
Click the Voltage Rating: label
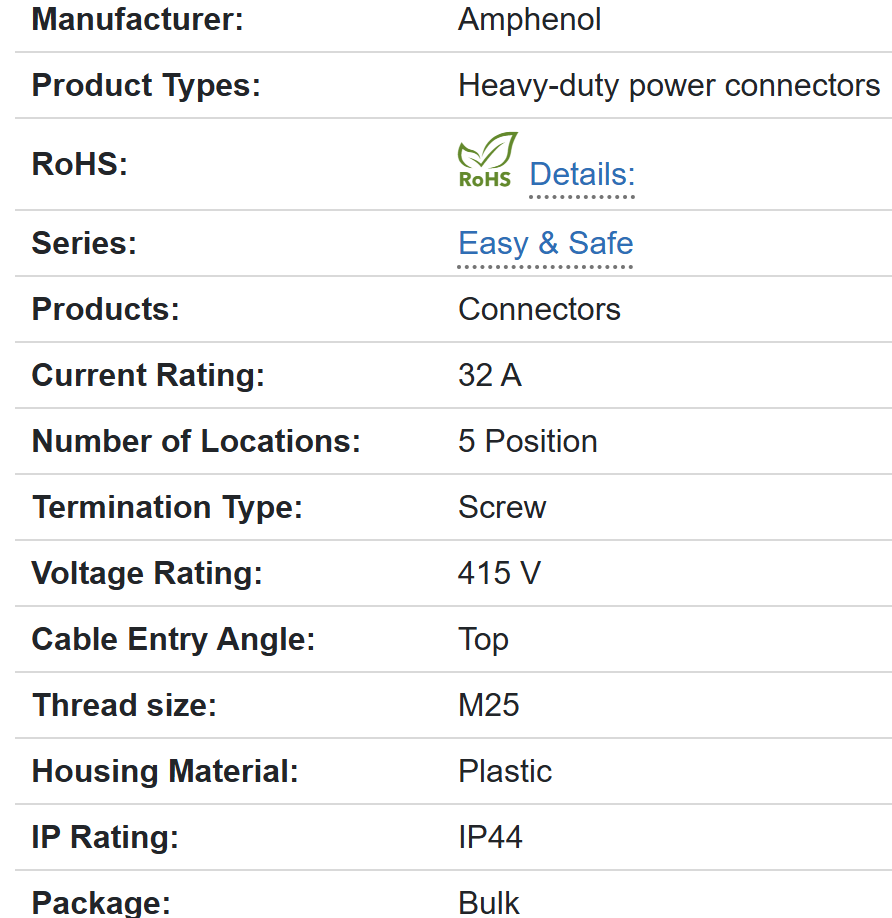coord(147,573)
